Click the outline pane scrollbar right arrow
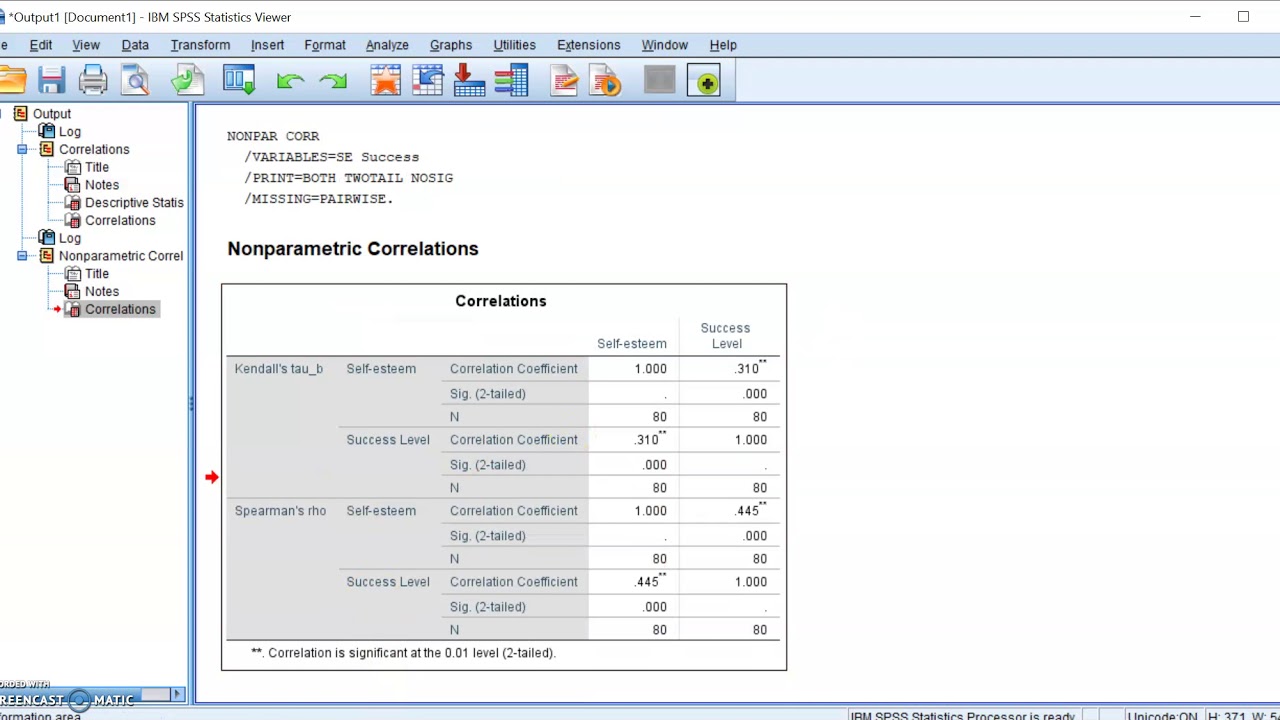The height and width of the screenshot is (720, 1280). [178, 694]
